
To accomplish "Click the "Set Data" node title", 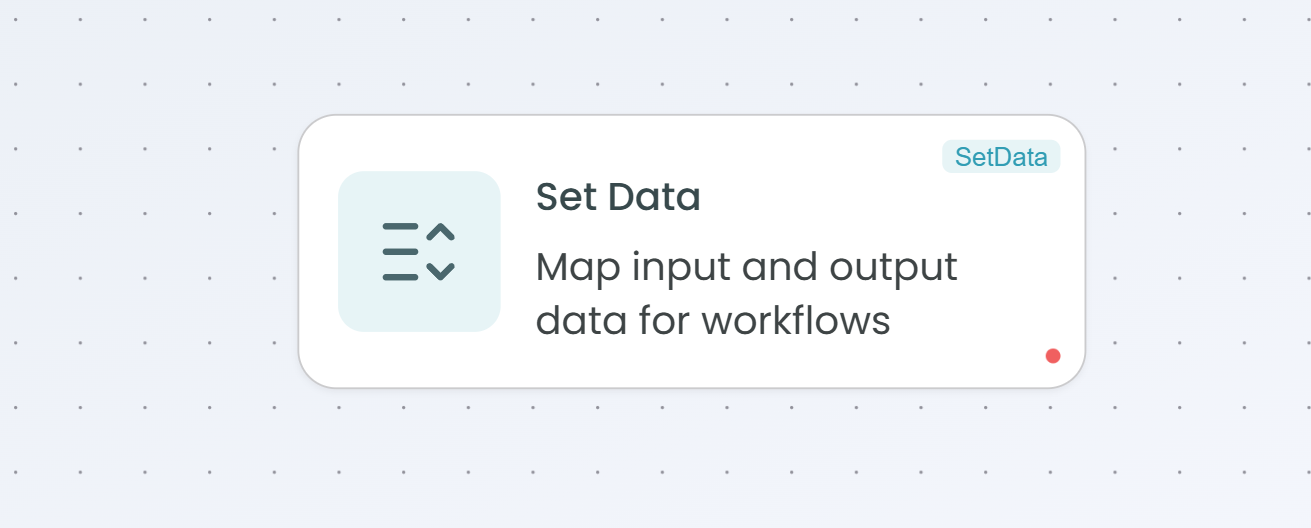I will point(618,198).
